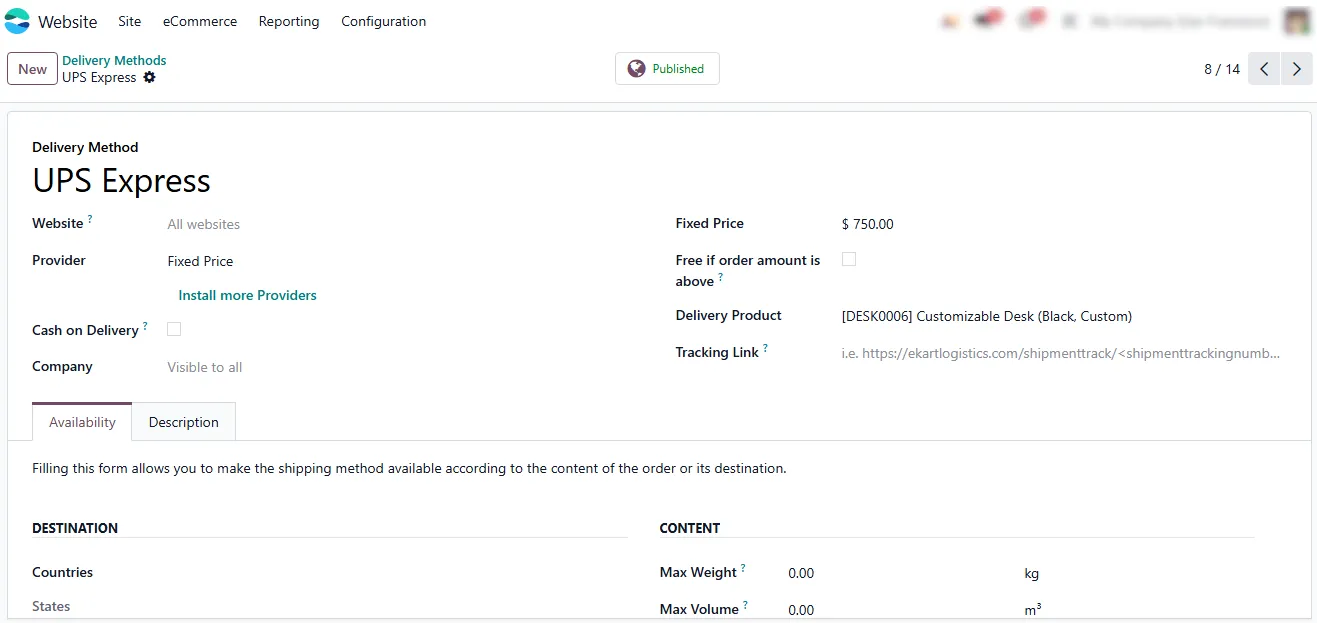Open the Configuration menu
Viewport: 1317px width, 623px height.
383,21
